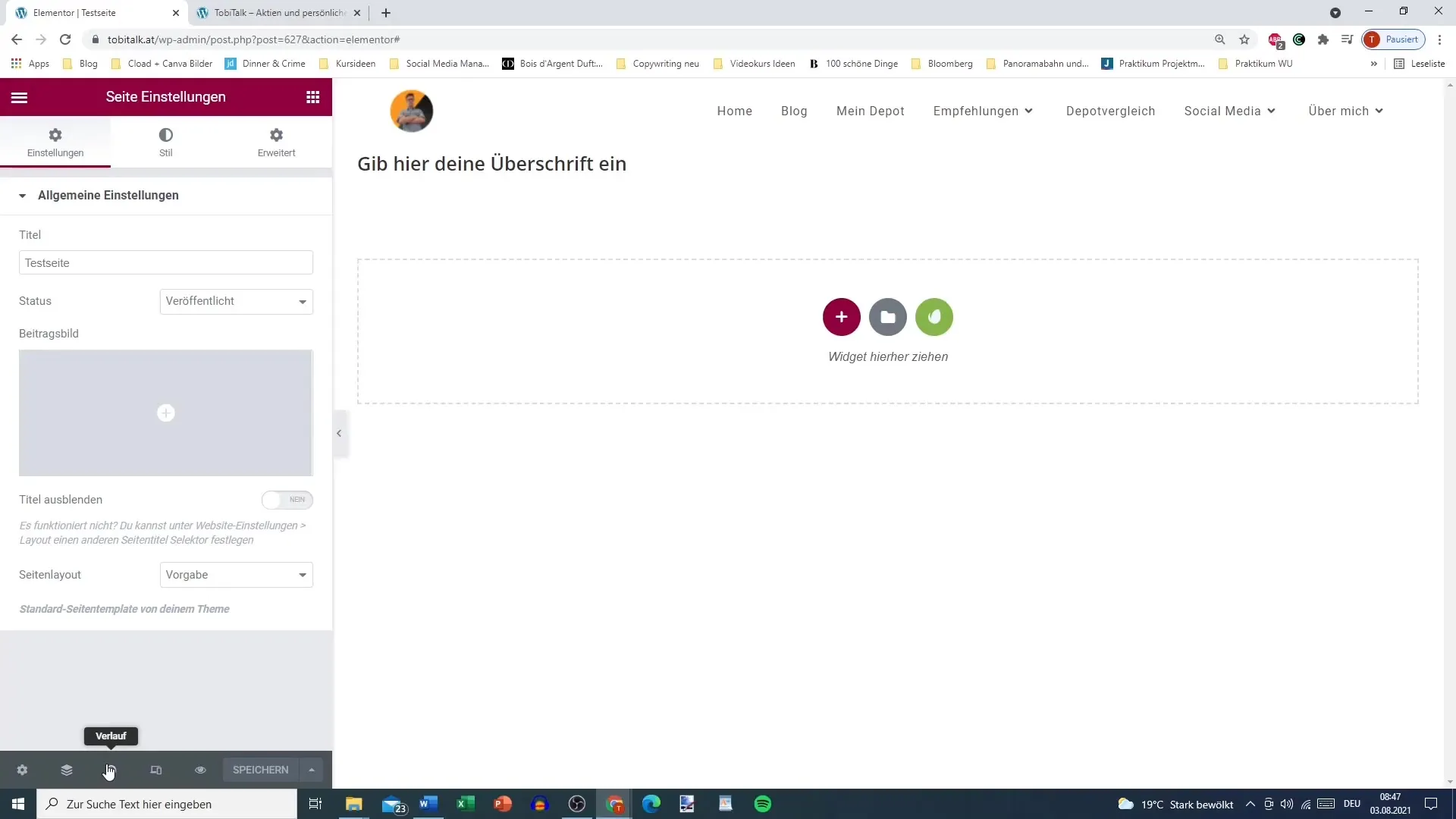Open the Chrome three-dot menu
This screenshot has height=819, width=1456.
[1440, 39]
